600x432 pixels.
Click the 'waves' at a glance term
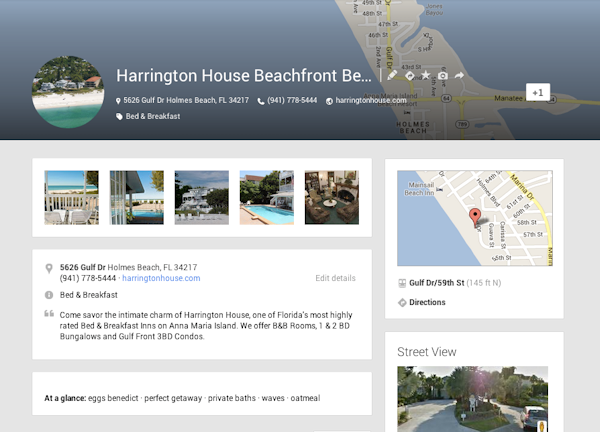pos(273,398)
